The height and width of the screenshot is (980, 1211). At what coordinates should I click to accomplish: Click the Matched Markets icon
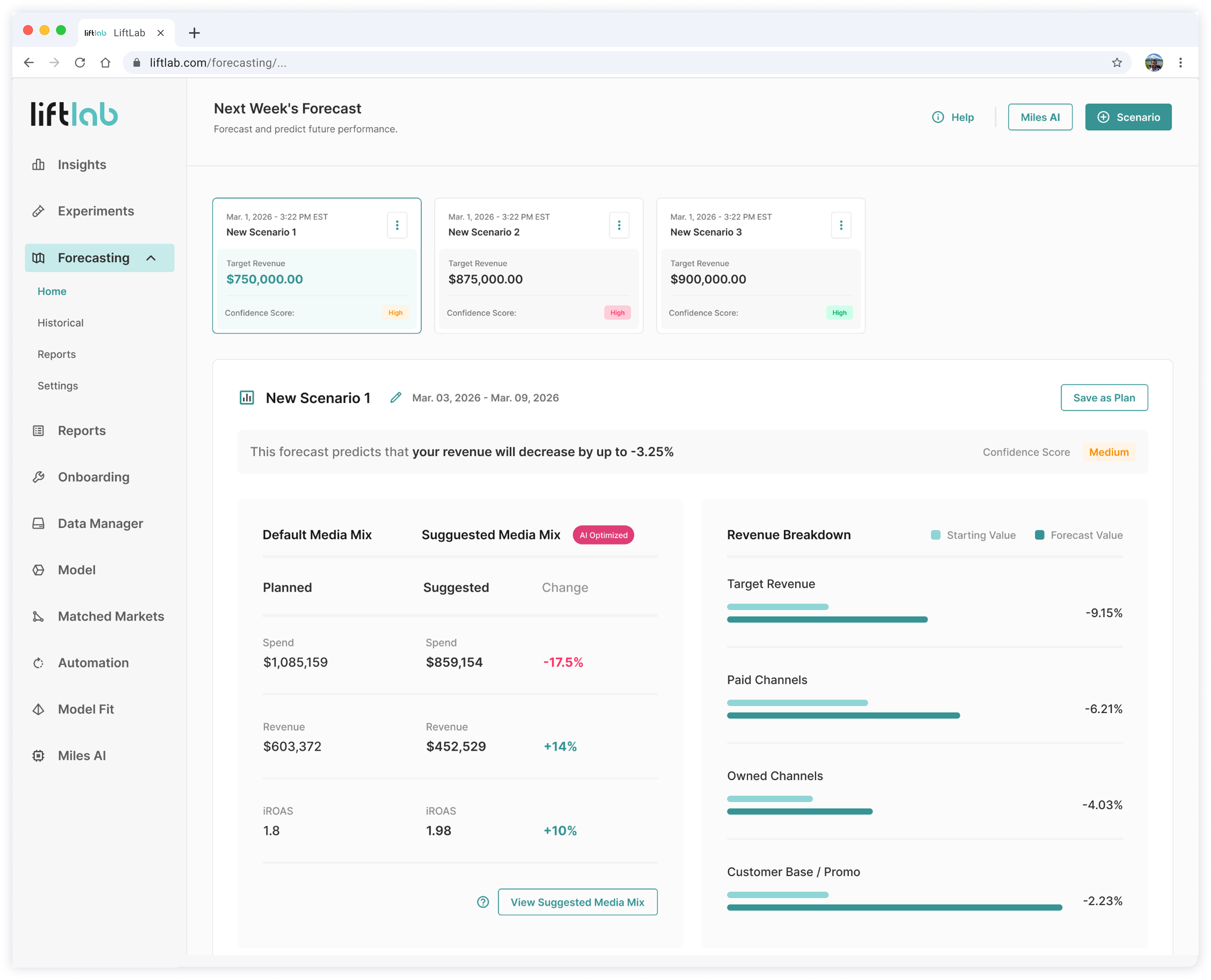pos(38,616)
